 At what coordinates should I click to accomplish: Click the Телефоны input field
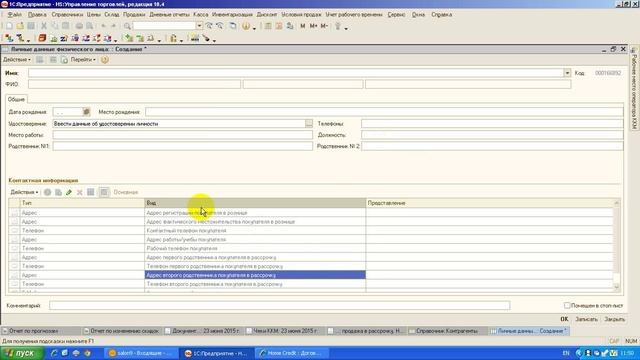pos(492,123)
